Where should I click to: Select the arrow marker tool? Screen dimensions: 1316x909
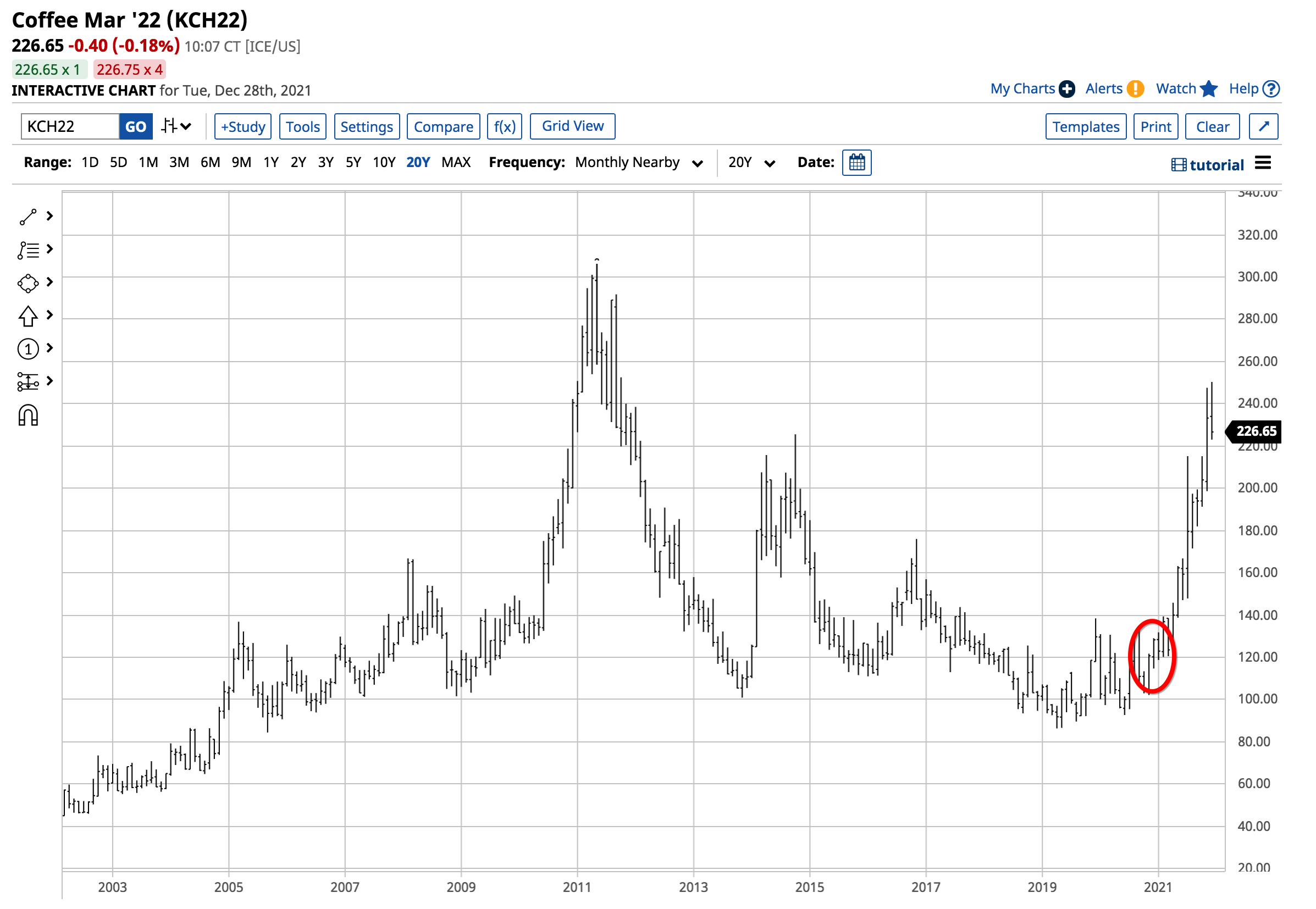click(x=27, y=315)
